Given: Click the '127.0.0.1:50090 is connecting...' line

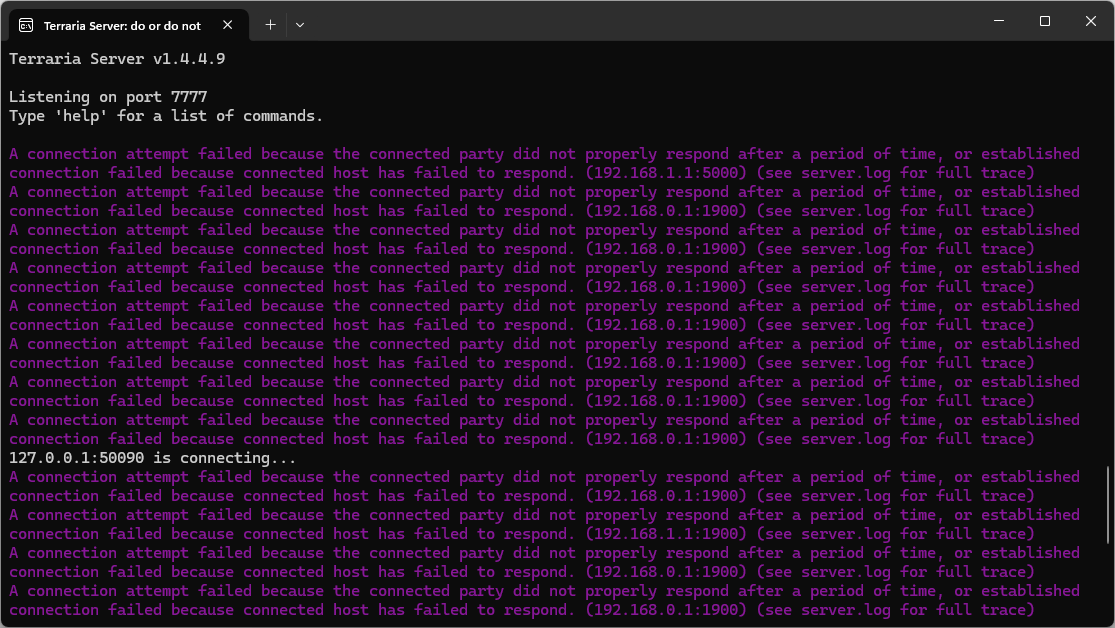Looking at the screenshot, I should 152,458.
